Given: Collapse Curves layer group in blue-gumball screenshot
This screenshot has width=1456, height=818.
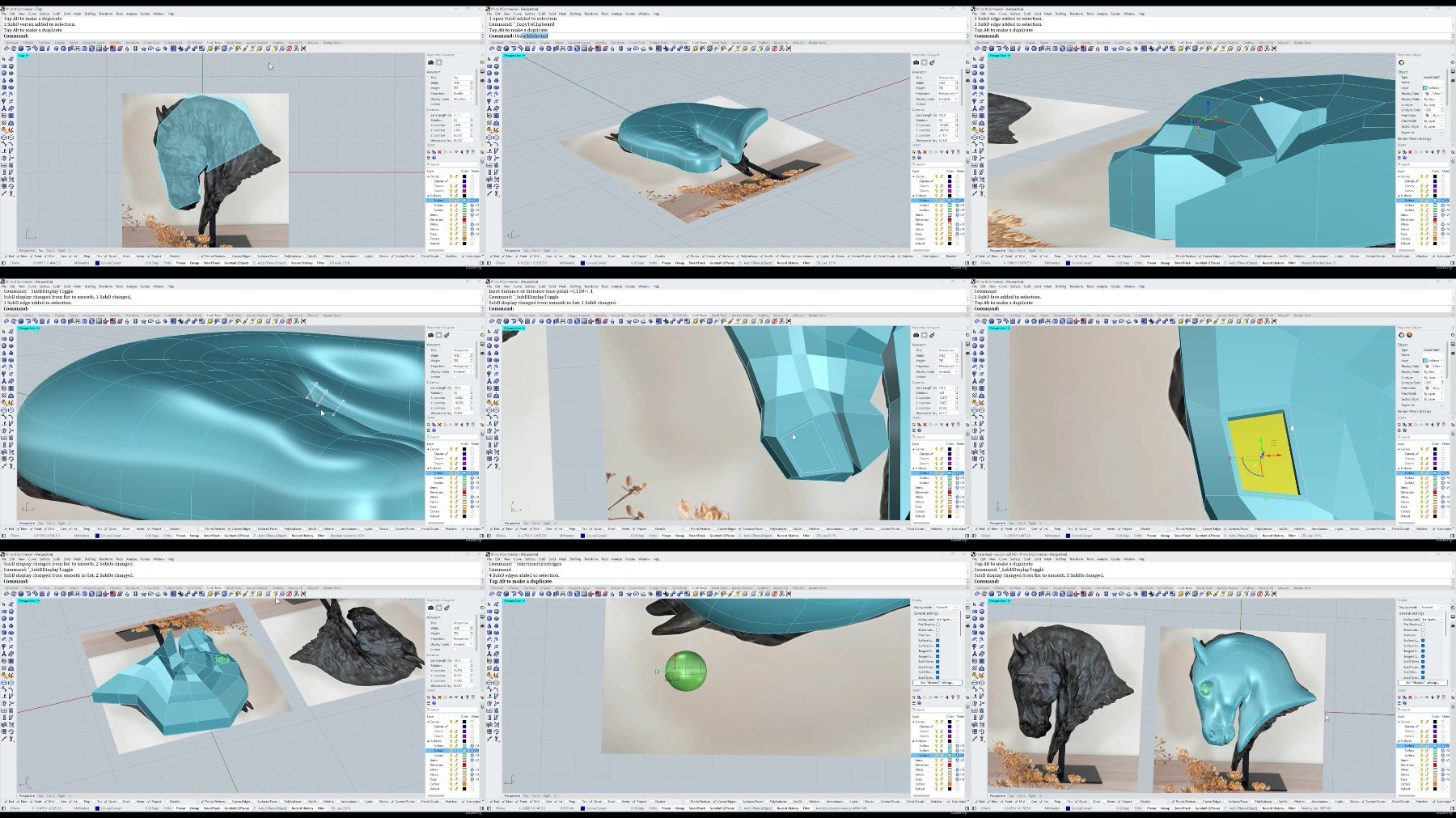Looking at the screenshot, I should [1400, 176].
